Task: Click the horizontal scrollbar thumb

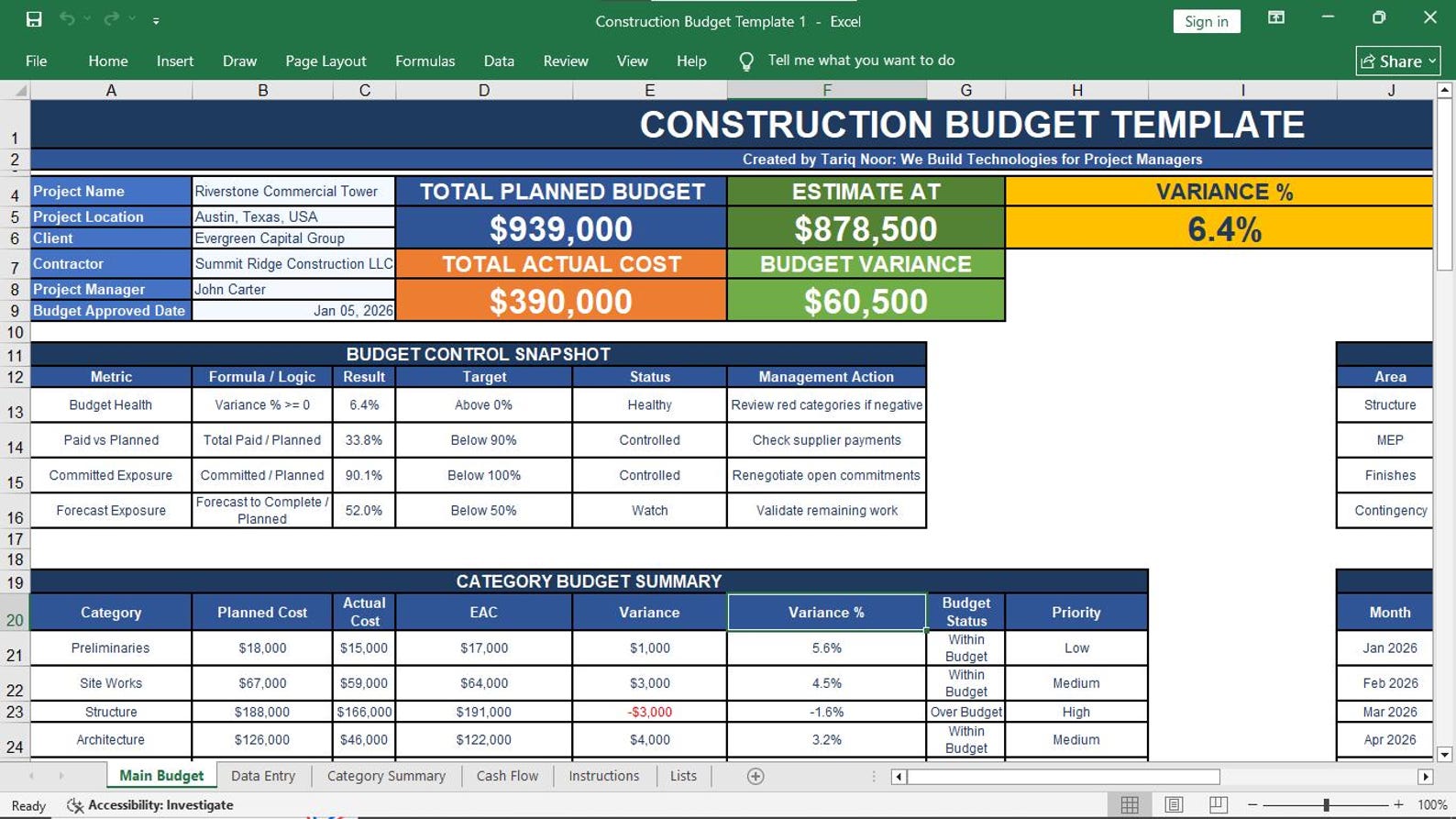Action: [1064, 777]
